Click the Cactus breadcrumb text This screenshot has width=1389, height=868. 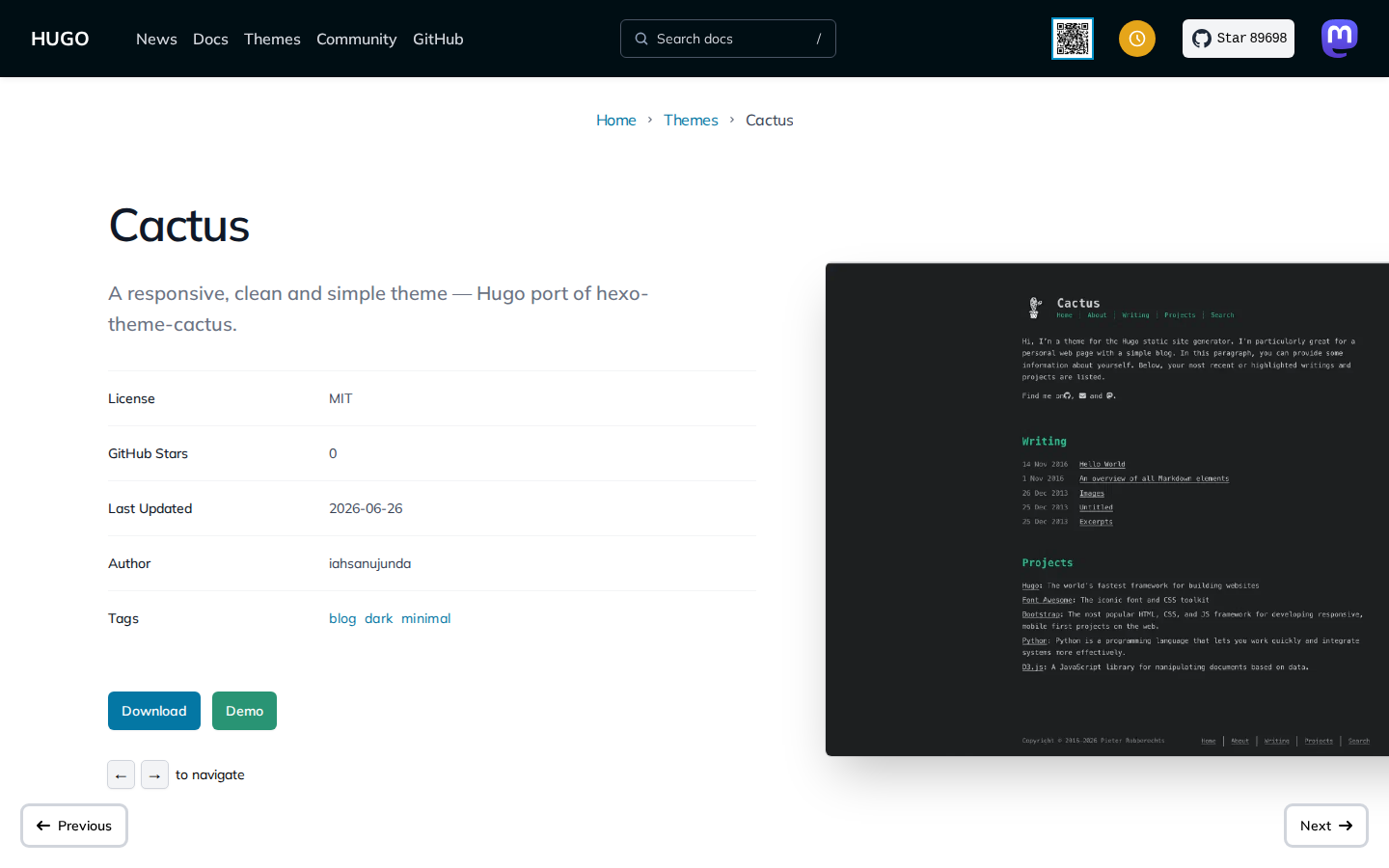coord(770,120)
